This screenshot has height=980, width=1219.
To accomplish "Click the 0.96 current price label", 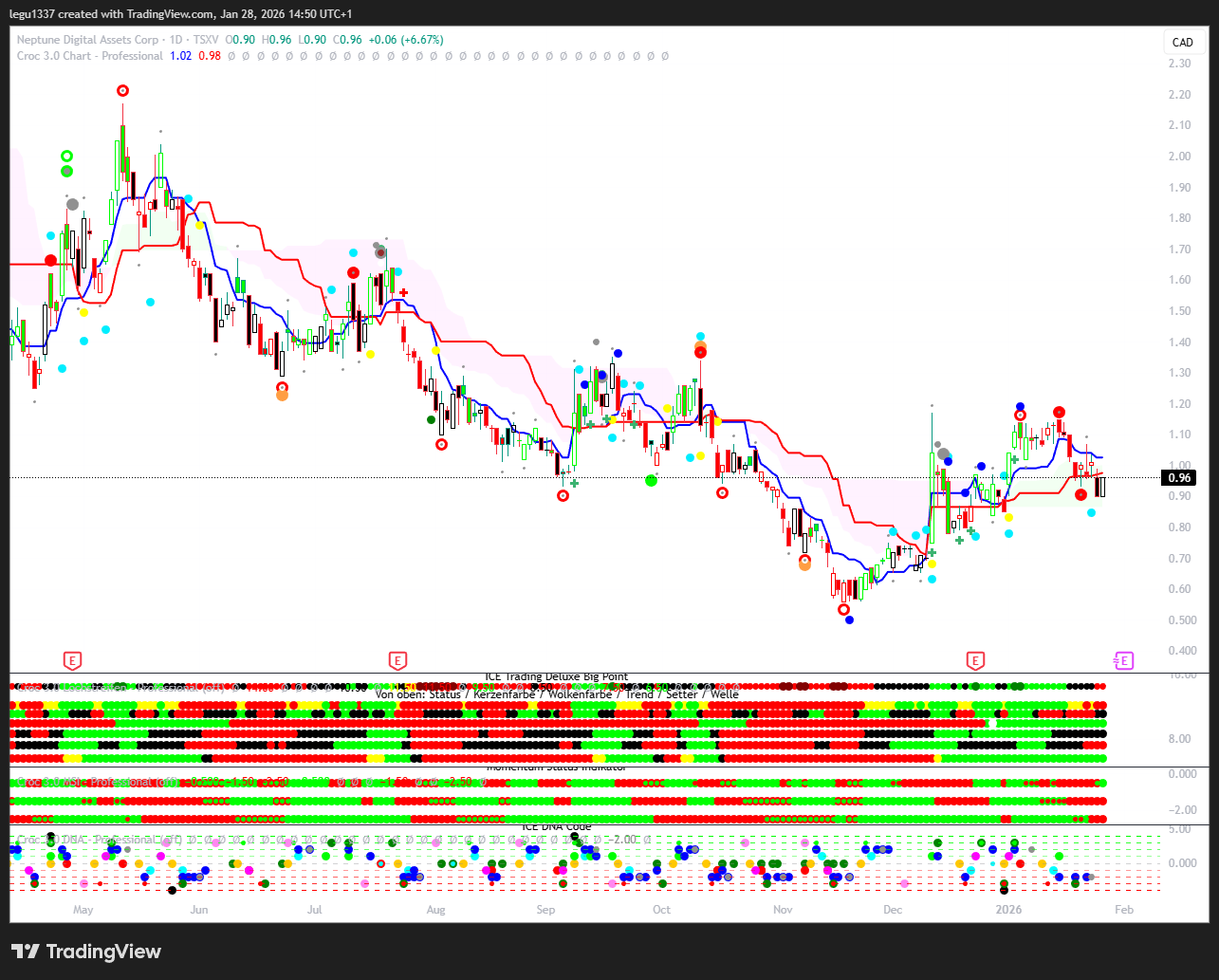I will click(1181, 478).
